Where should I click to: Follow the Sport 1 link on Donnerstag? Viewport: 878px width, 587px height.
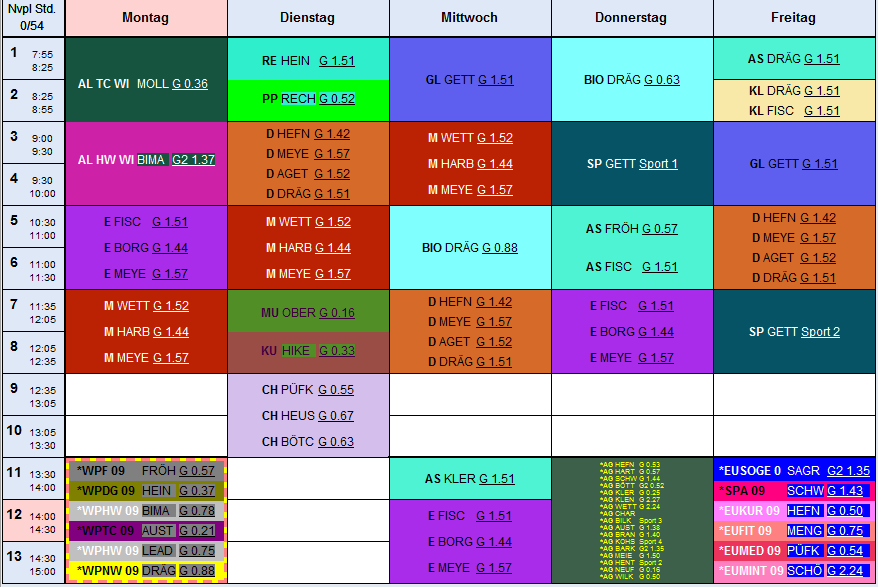[658, 164]
